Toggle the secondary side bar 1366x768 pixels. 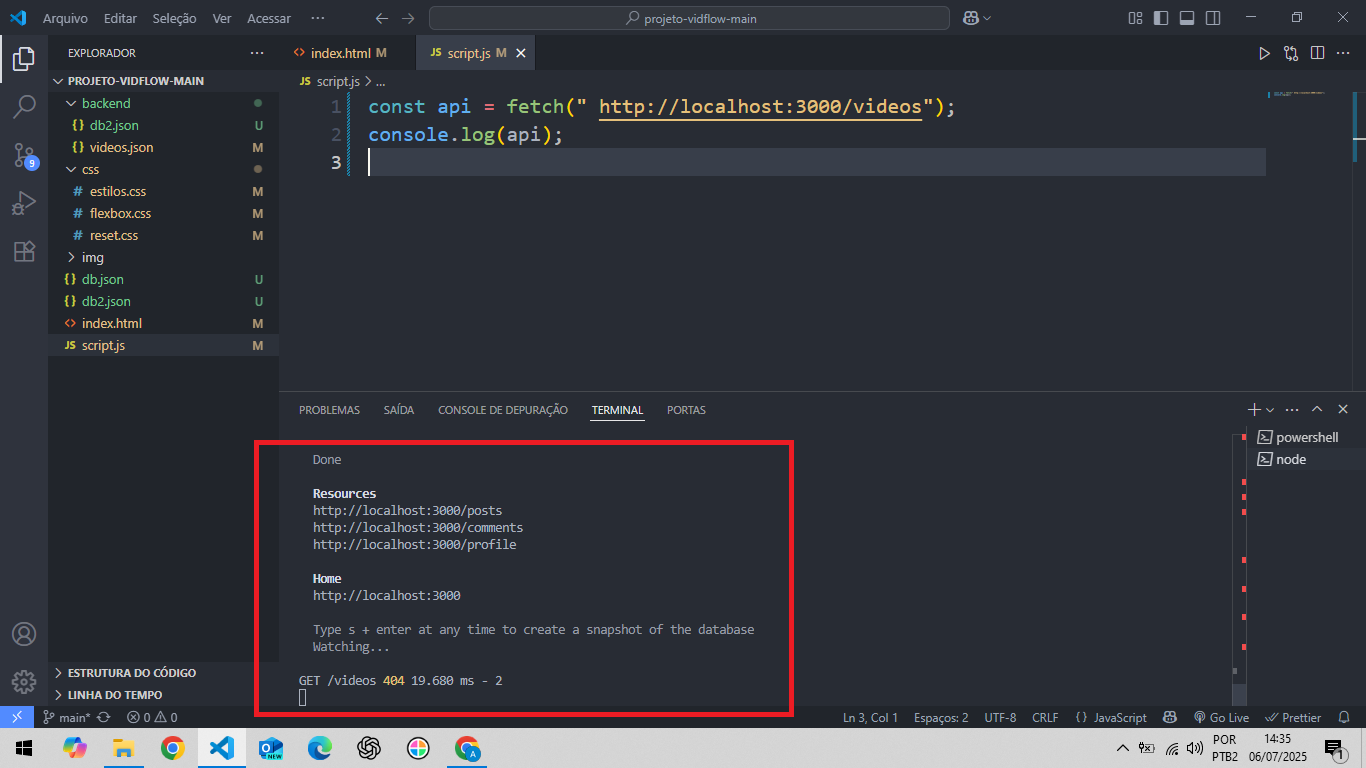click(x=1213, y=18)
